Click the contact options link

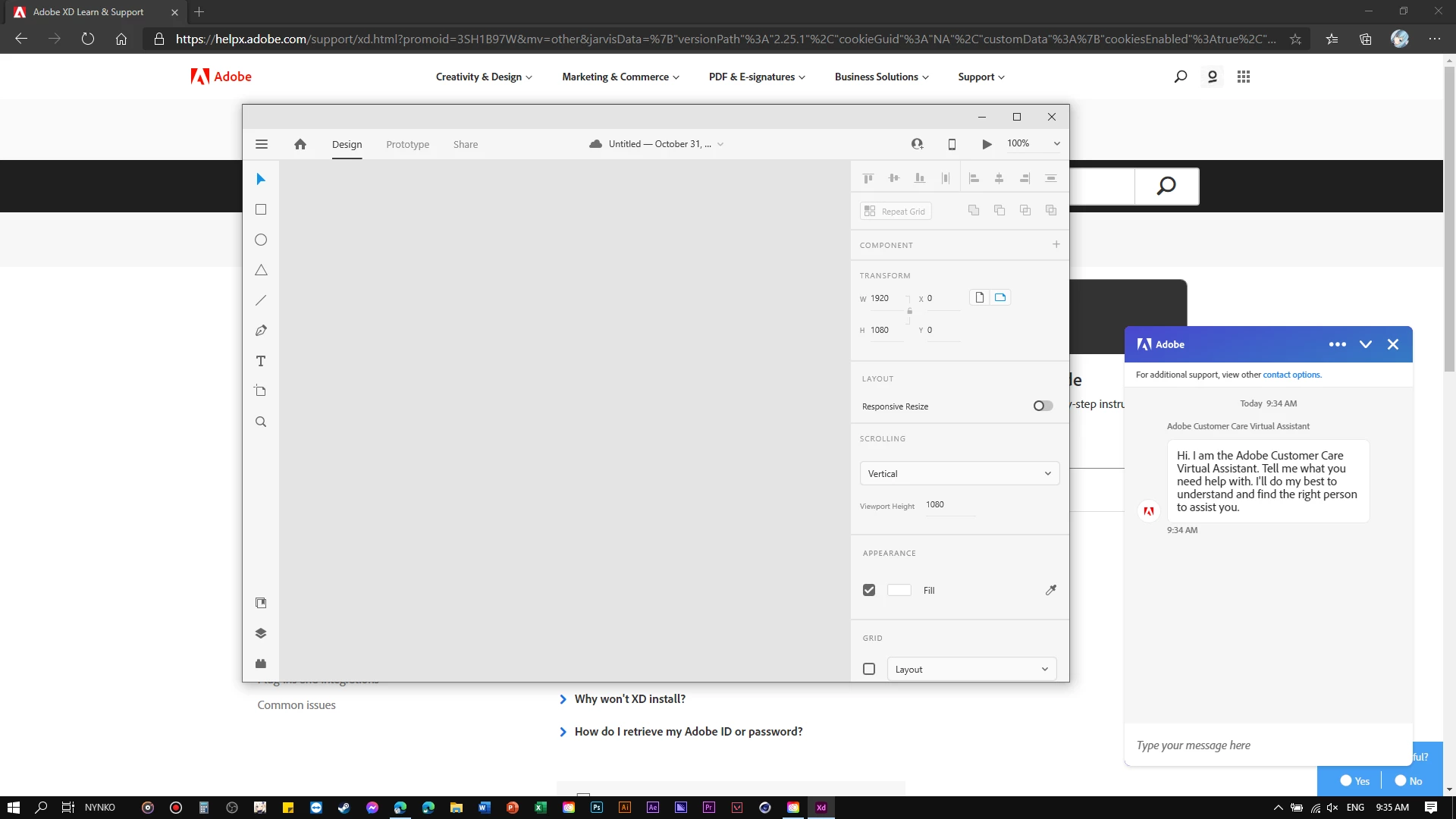[x=1291, y=375]
